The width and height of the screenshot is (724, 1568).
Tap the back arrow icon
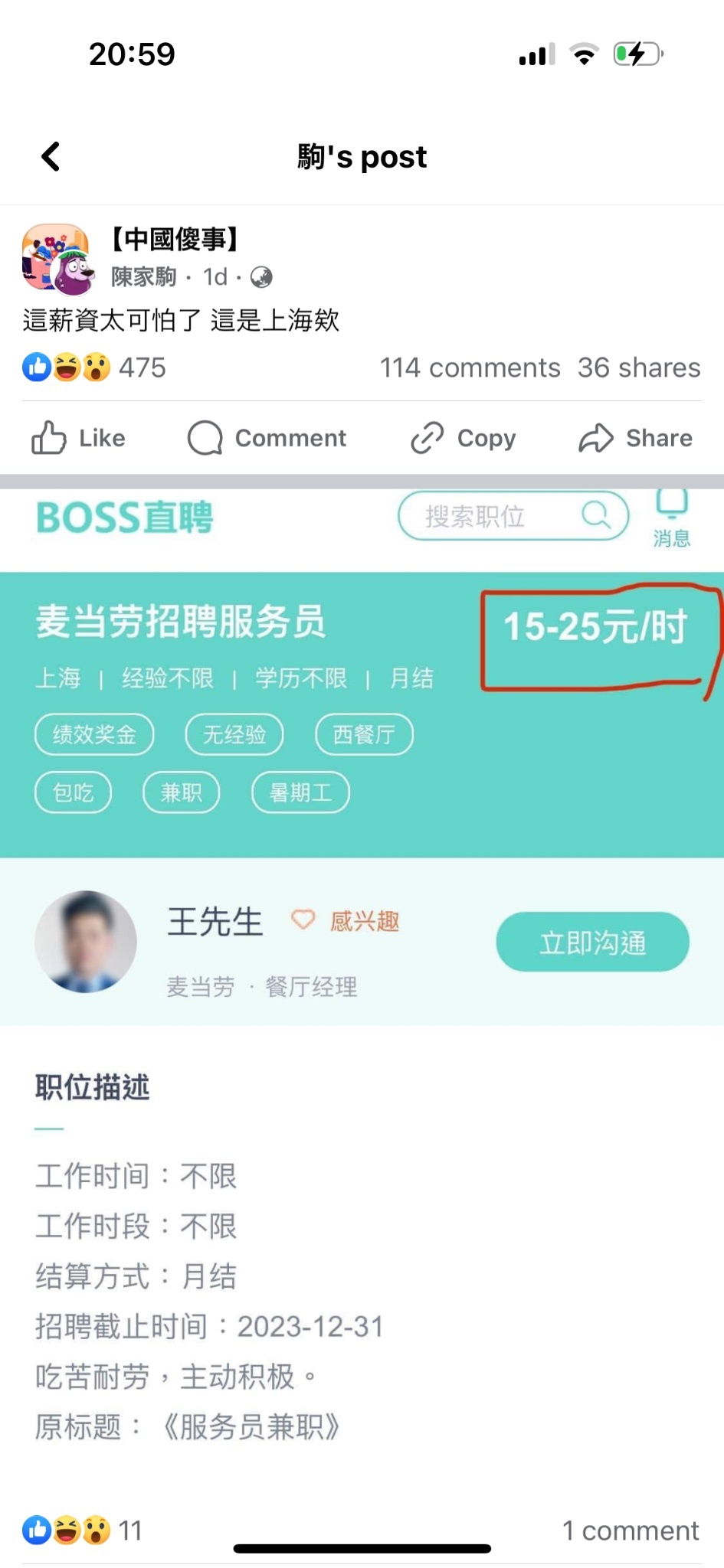click(x=51, y=156)
